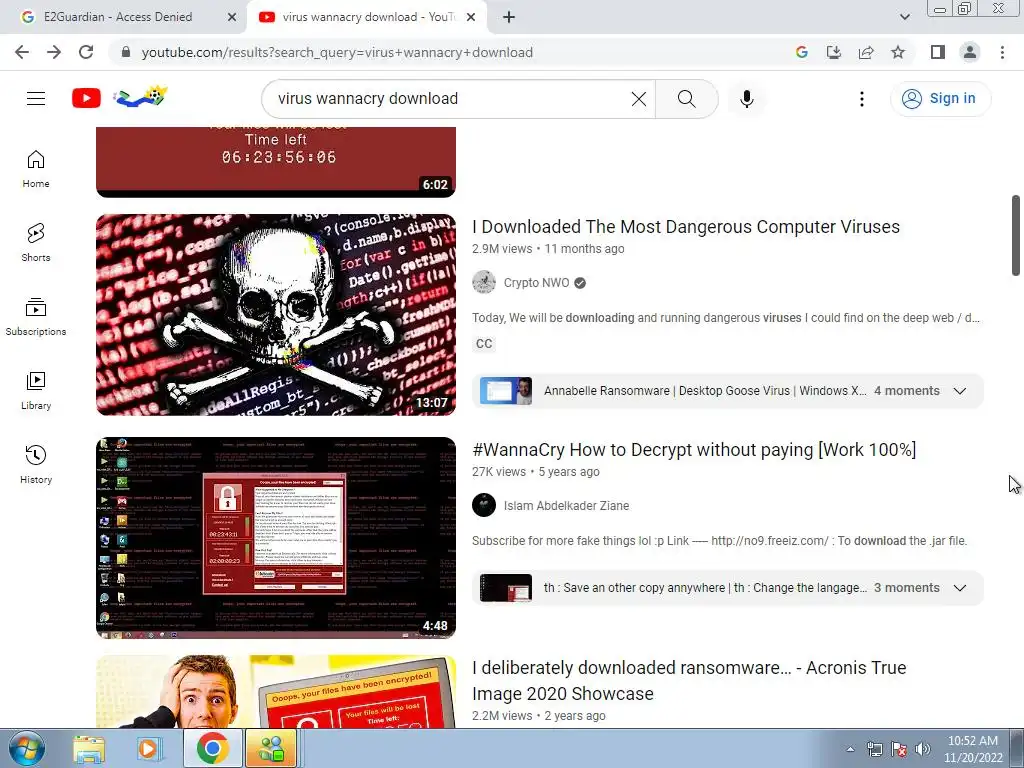The image size is (1024, 768).
Task: Click the CC closed captions badge
Action: pos(484,344)
